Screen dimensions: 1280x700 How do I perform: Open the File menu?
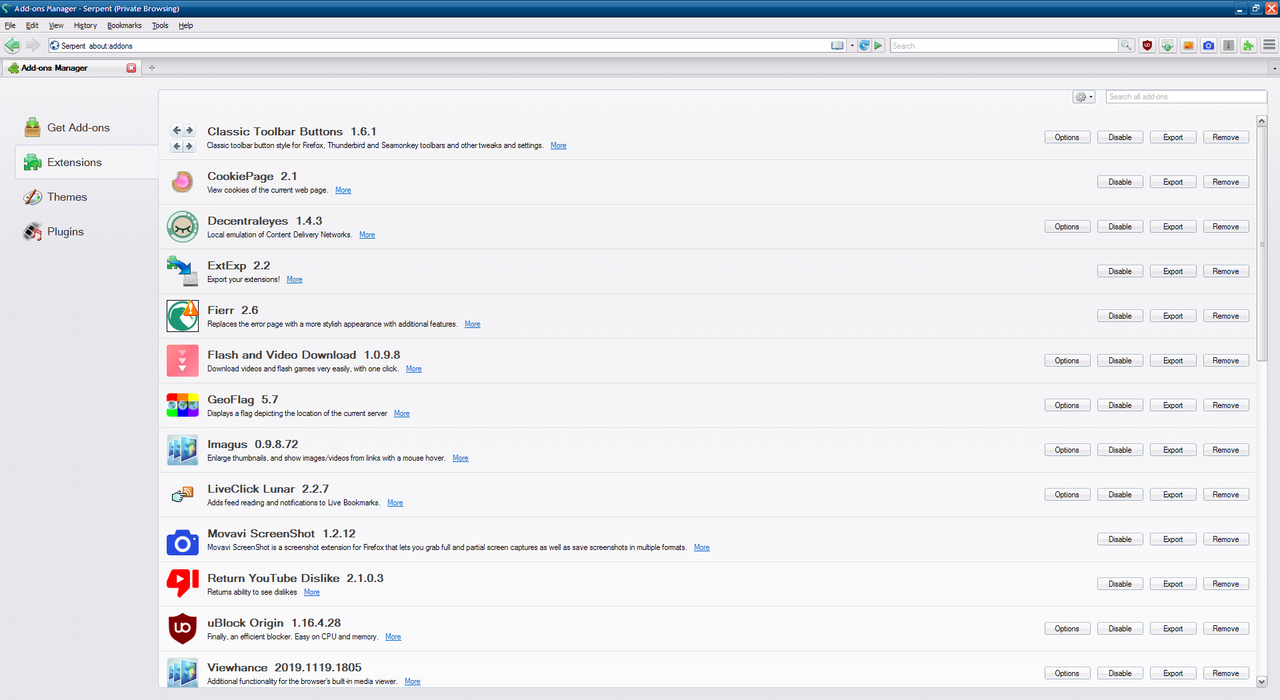tap(10, 25)
